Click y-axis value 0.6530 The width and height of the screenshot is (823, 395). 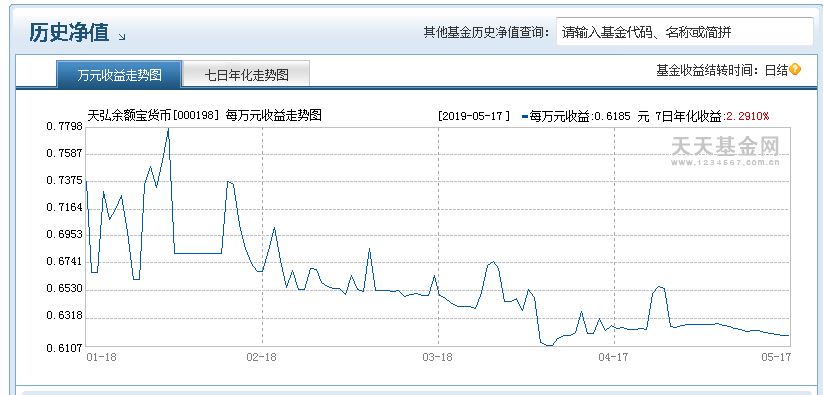pyautogui.click(x=65, y=289)
